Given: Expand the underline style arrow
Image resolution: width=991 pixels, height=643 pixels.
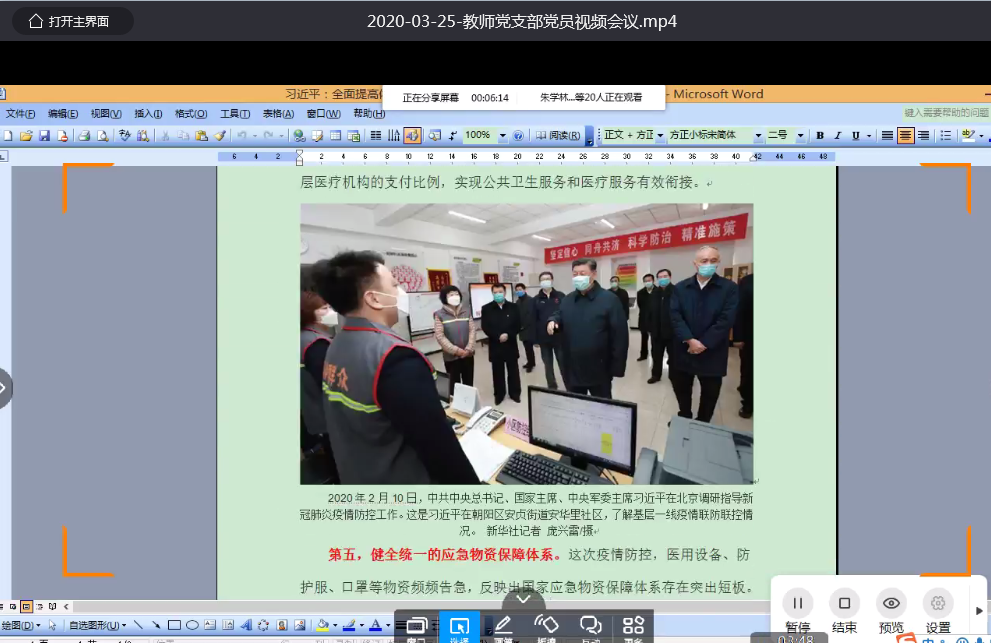Looking at the screenshot, I should pos(869,135).
